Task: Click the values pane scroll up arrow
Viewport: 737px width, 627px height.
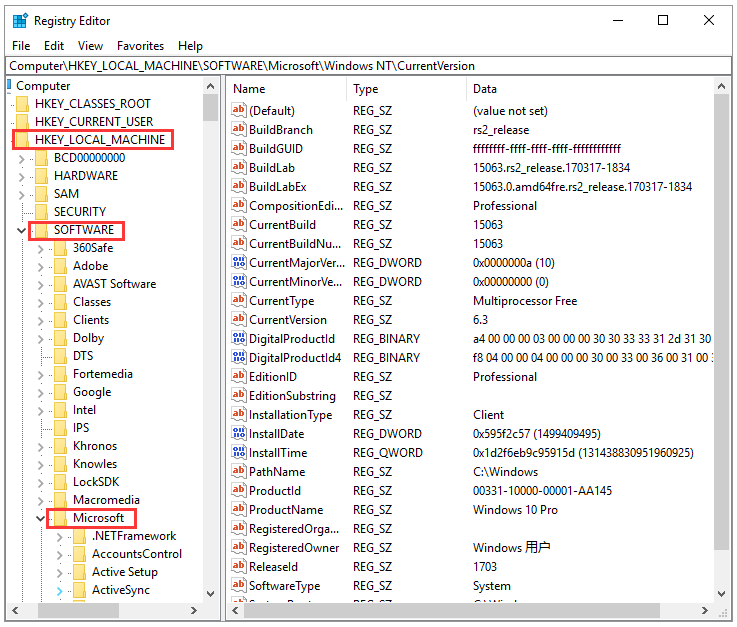Action: click(721, 86)
